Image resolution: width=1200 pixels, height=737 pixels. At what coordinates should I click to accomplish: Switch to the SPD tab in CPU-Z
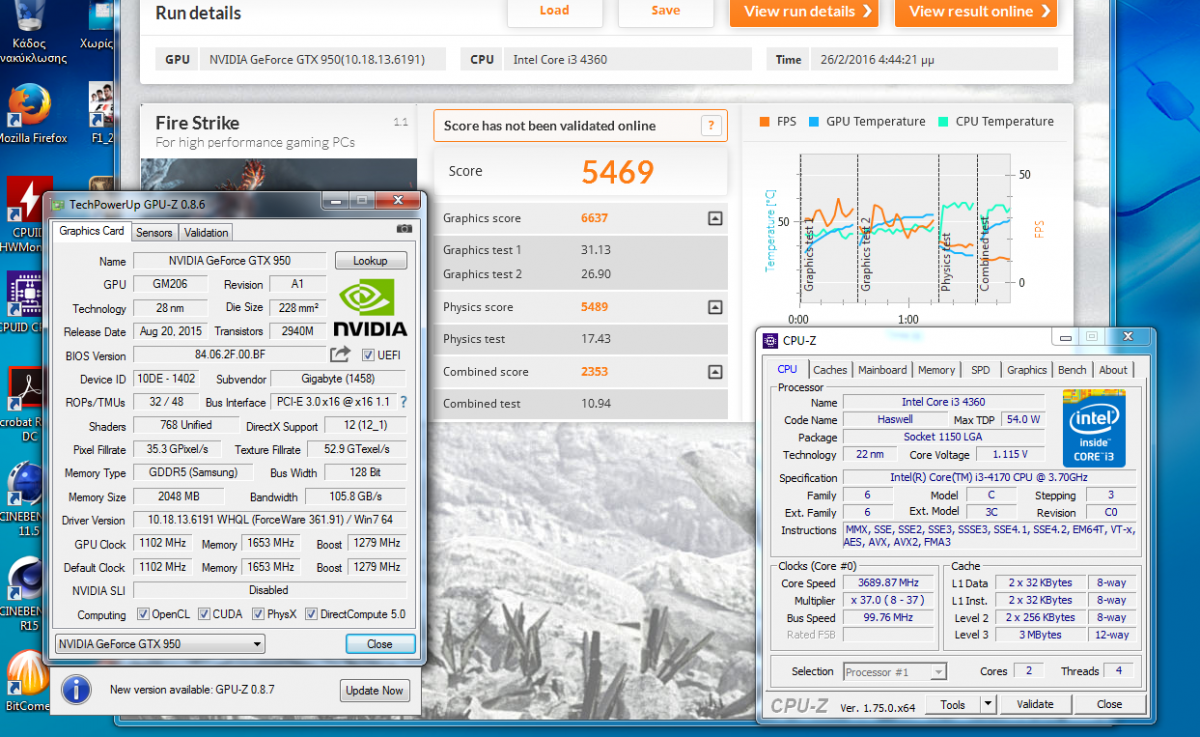pyautogui.click(x=980, y=370)
